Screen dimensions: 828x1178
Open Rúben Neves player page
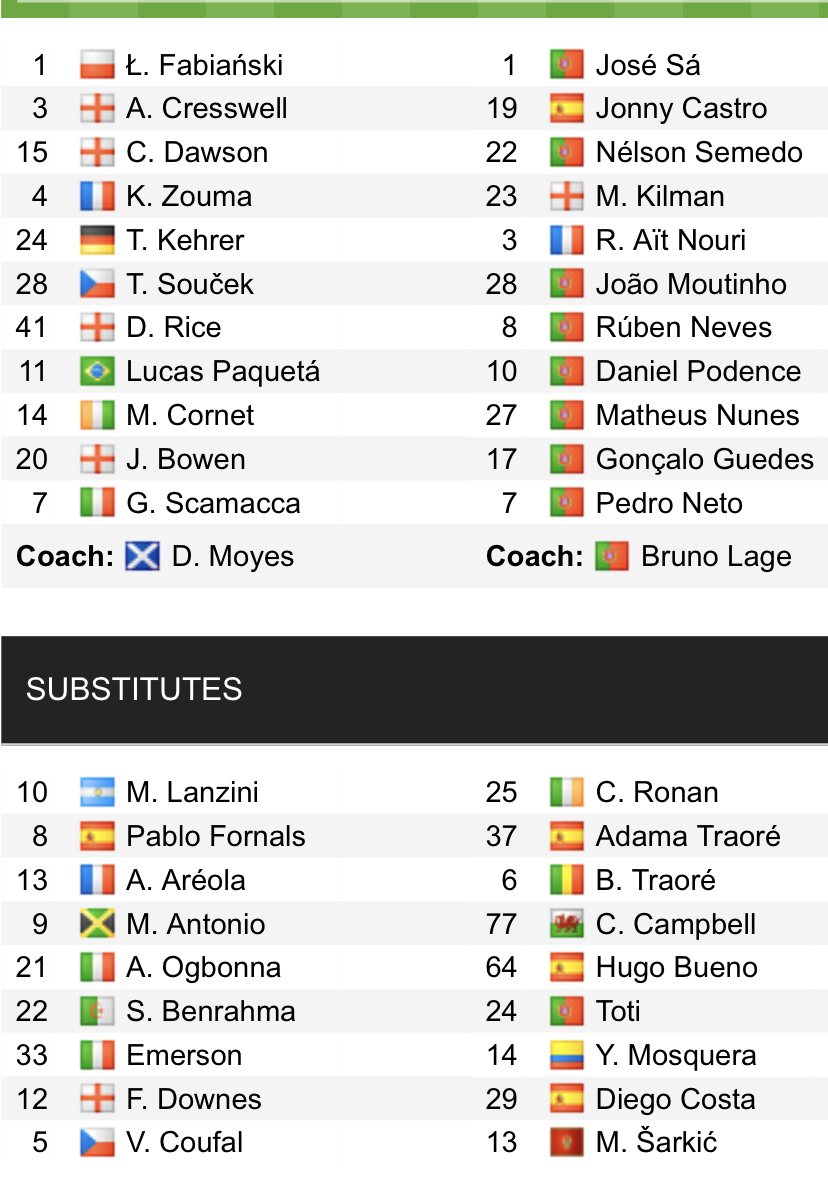pos(683,328)
